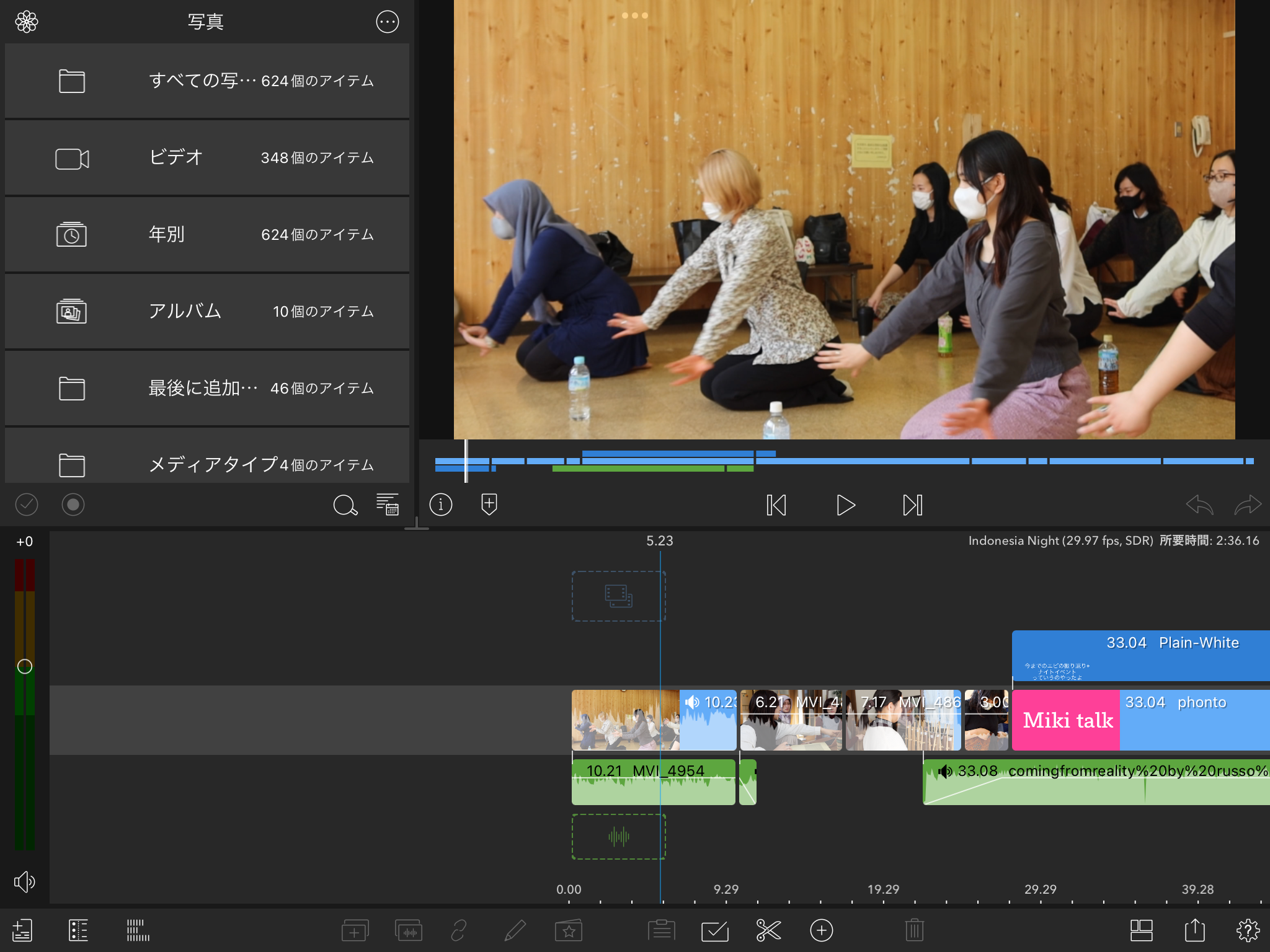Screen dimensions: 1270x952
Task: Expand the アルバム folder row
Action: coord(206,311)
